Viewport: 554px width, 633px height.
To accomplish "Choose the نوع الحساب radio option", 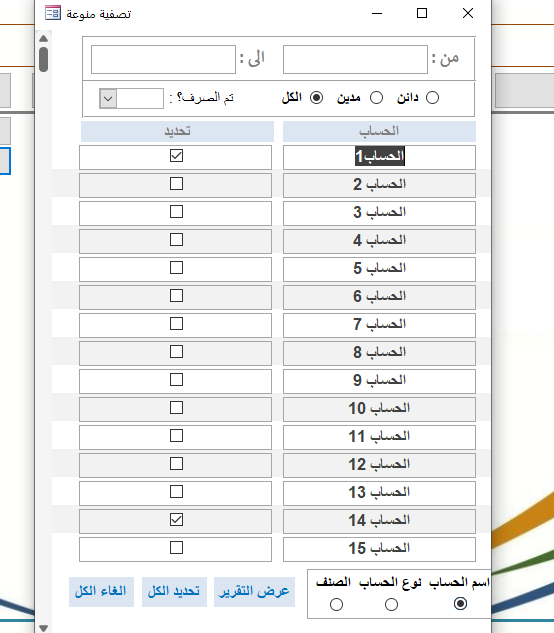I will pos(391,604).
